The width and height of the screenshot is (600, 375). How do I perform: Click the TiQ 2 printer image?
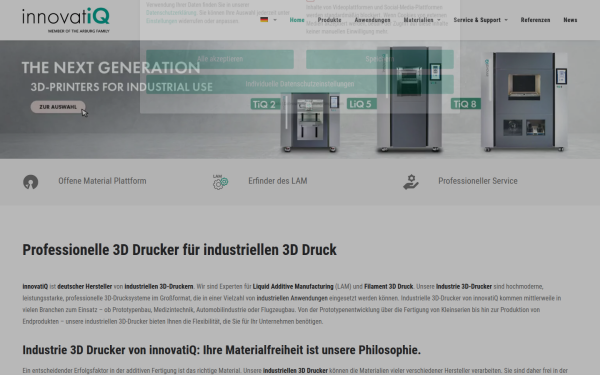(310, 122)
